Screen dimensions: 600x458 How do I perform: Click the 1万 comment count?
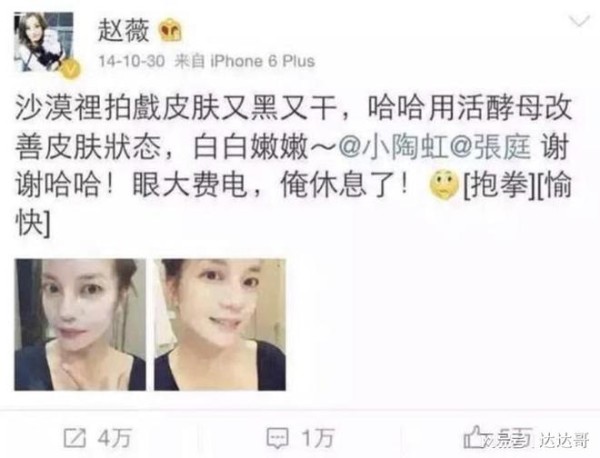coord(318,438)
